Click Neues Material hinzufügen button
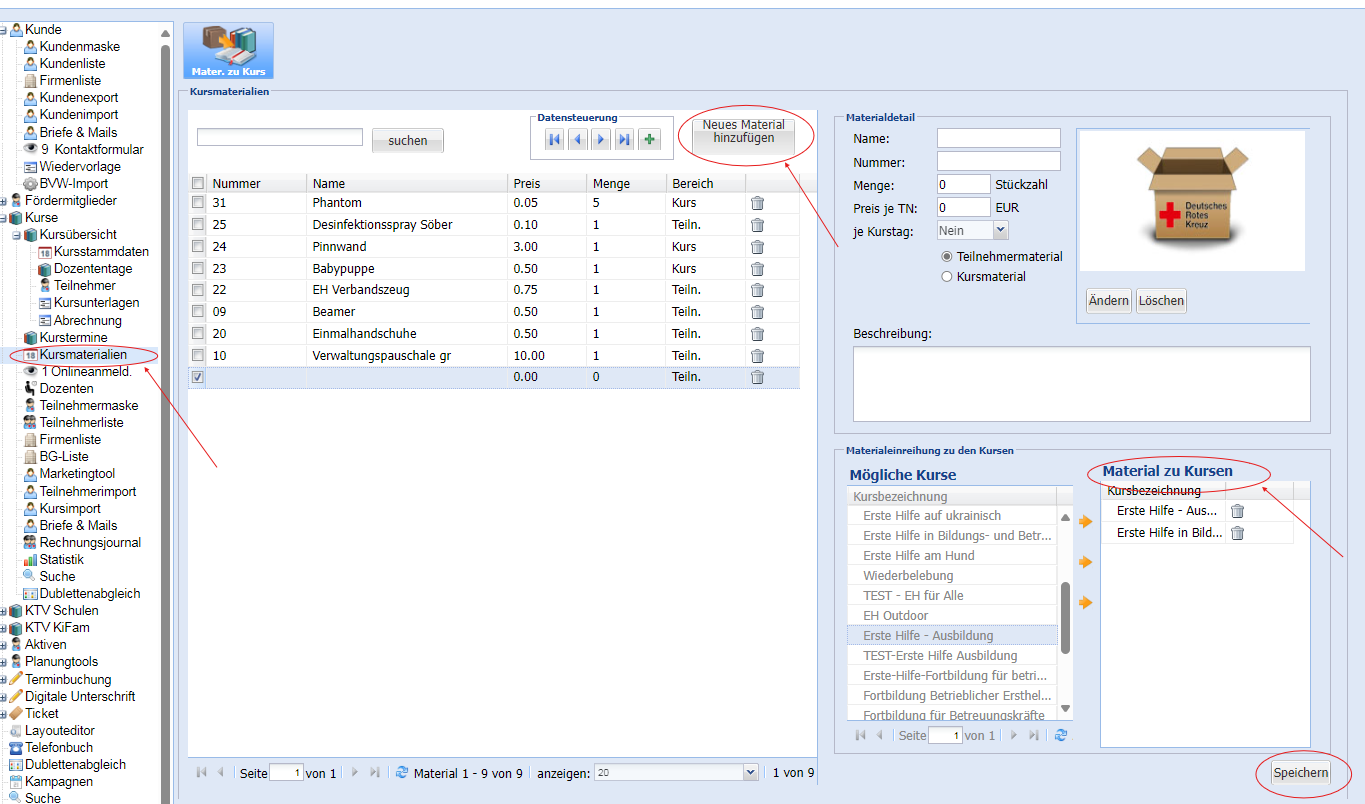The image size is (1365, 804). pos(743,132)
